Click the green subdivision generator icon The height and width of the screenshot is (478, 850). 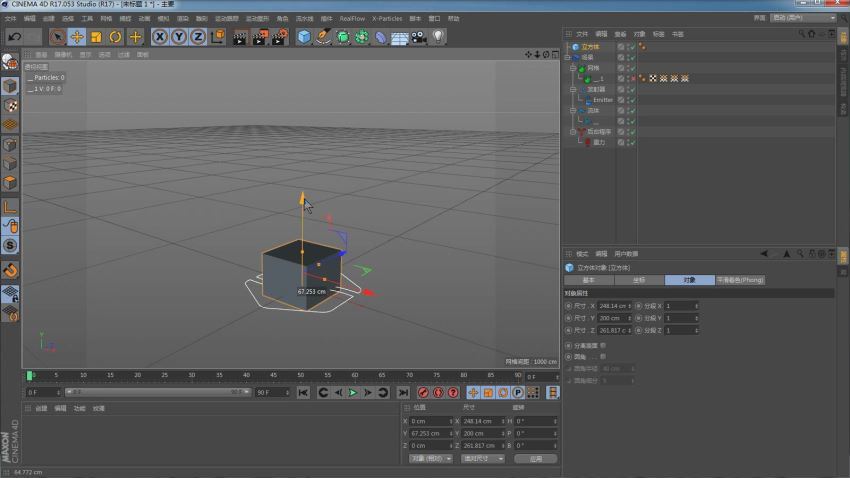pyautogui.click(x=343, y=37)
